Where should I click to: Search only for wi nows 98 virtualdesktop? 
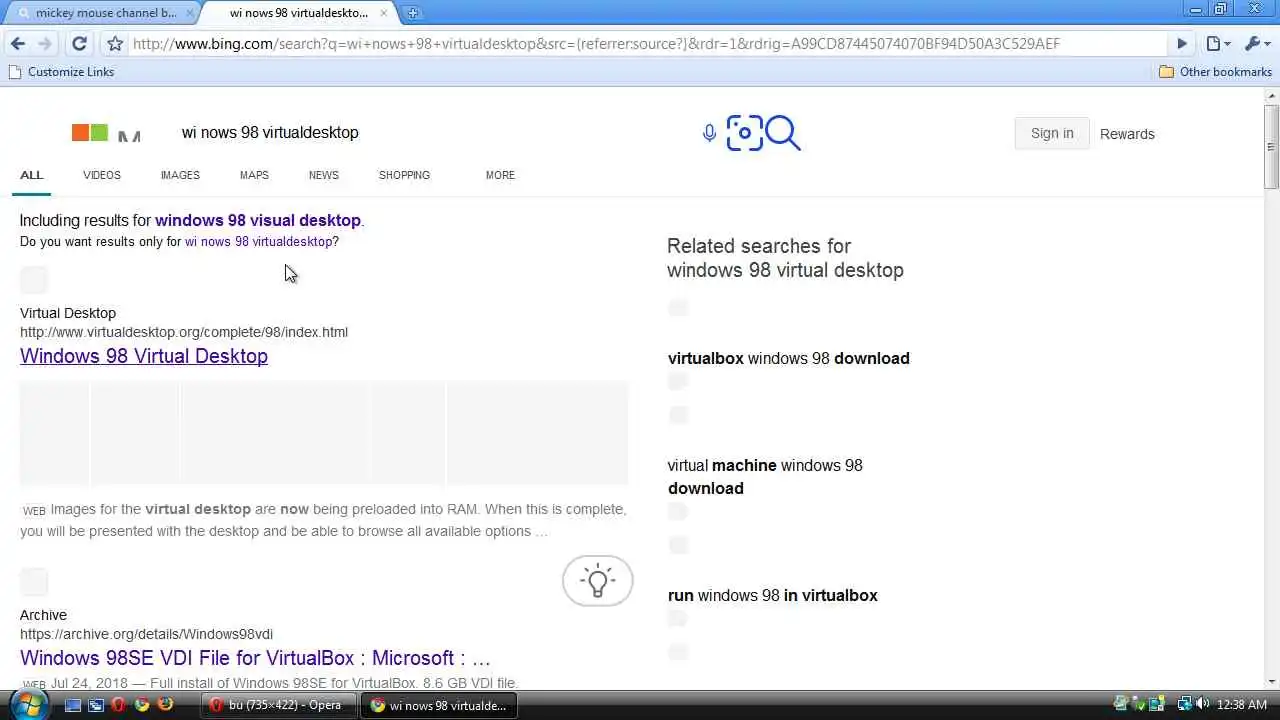pos(258,242)
